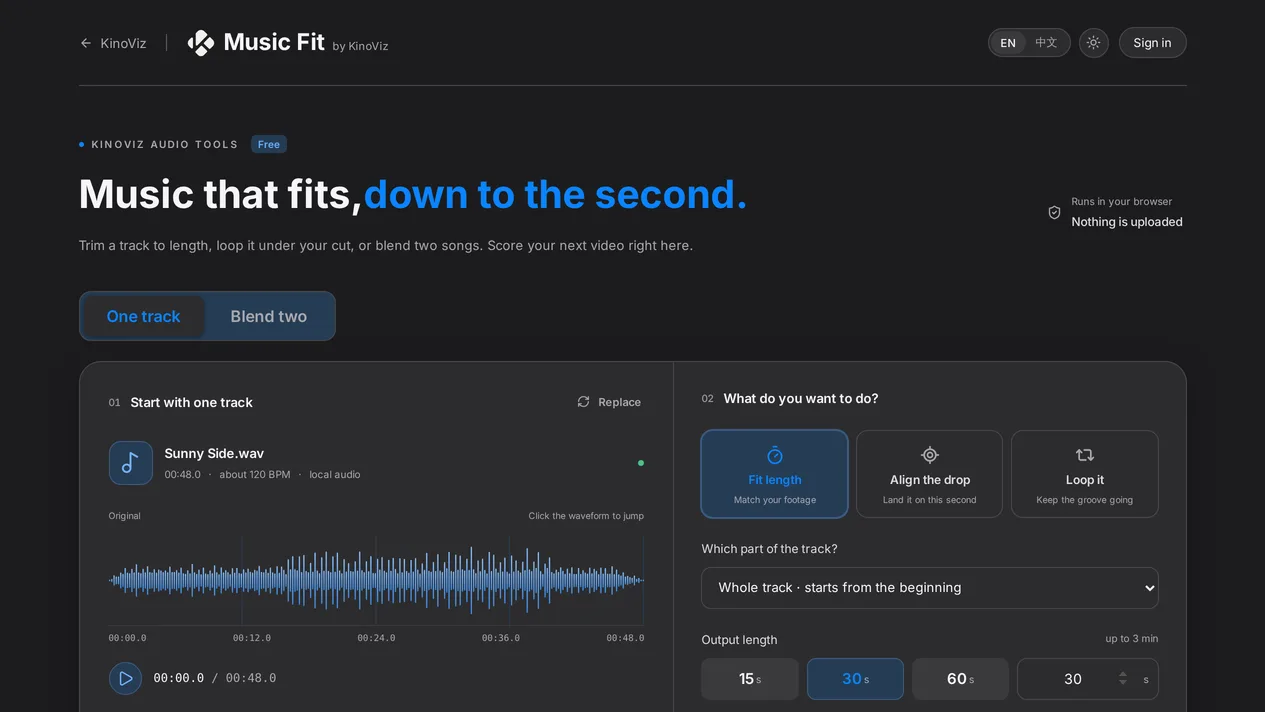Select the One track tab
The image size is (1265, 712).
pos(144,316)
